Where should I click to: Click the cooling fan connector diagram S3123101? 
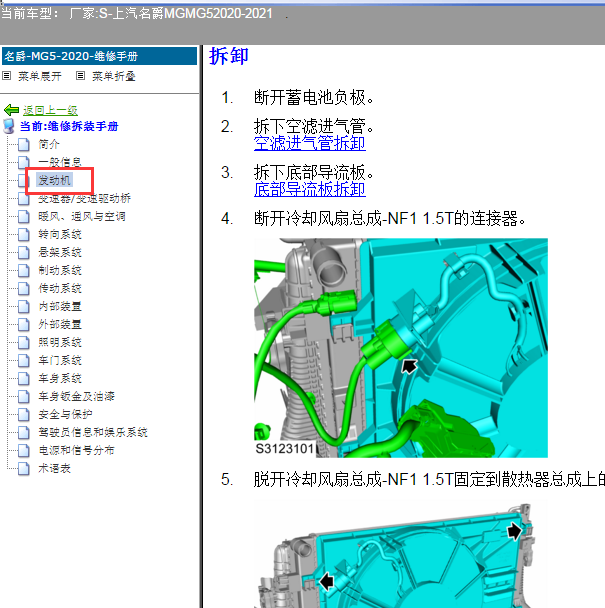401,348
